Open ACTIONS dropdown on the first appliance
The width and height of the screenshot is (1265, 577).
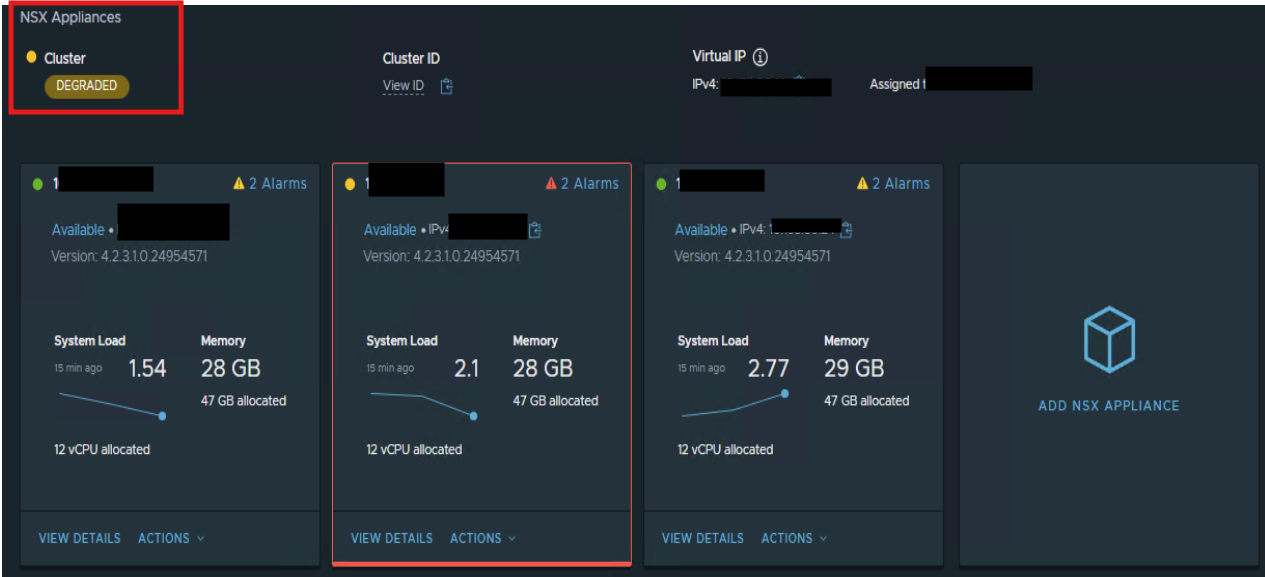tap(171, 538)
